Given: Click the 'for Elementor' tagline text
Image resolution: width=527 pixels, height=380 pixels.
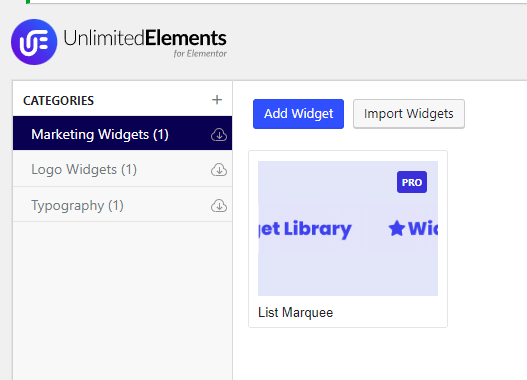Looking at the screenshot, I should [200, 54].
